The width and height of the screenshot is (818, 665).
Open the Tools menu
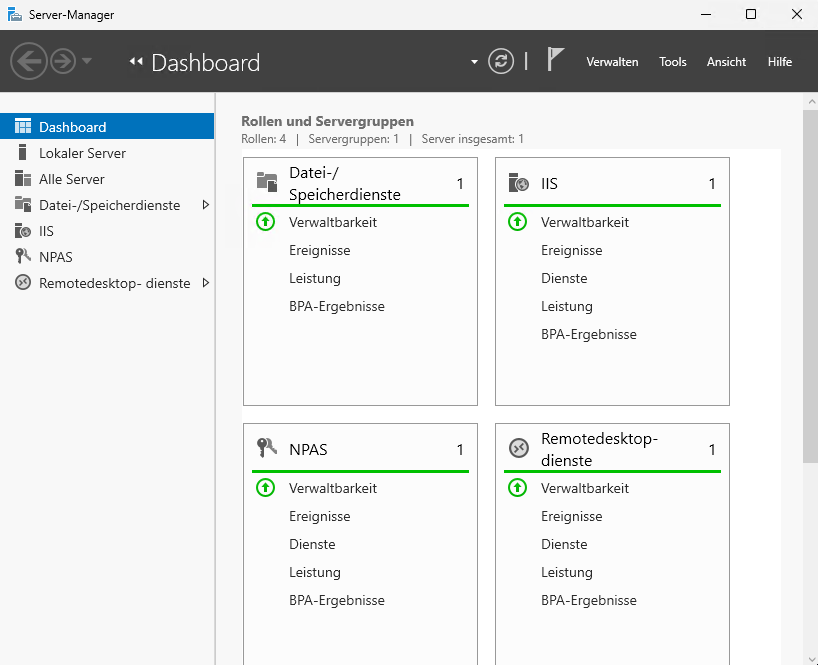pyautogui.click(x=672, y=62)
